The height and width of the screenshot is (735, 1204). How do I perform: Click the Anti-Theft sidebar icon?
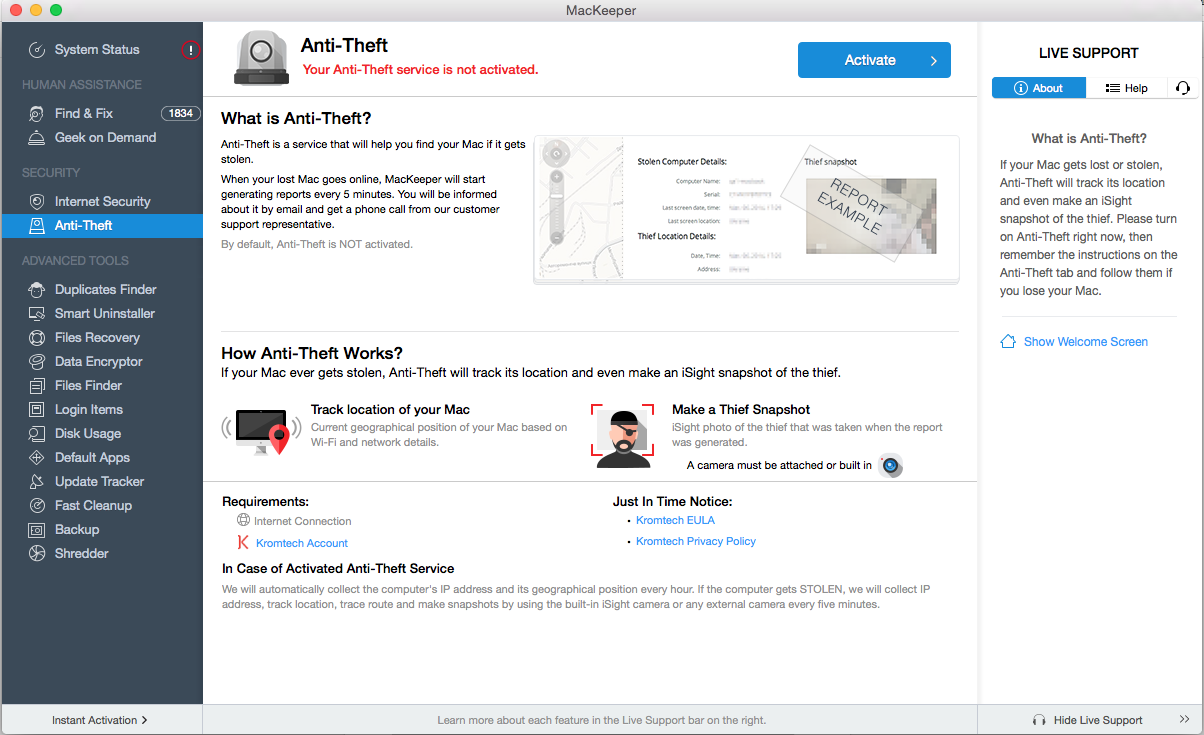37,225
